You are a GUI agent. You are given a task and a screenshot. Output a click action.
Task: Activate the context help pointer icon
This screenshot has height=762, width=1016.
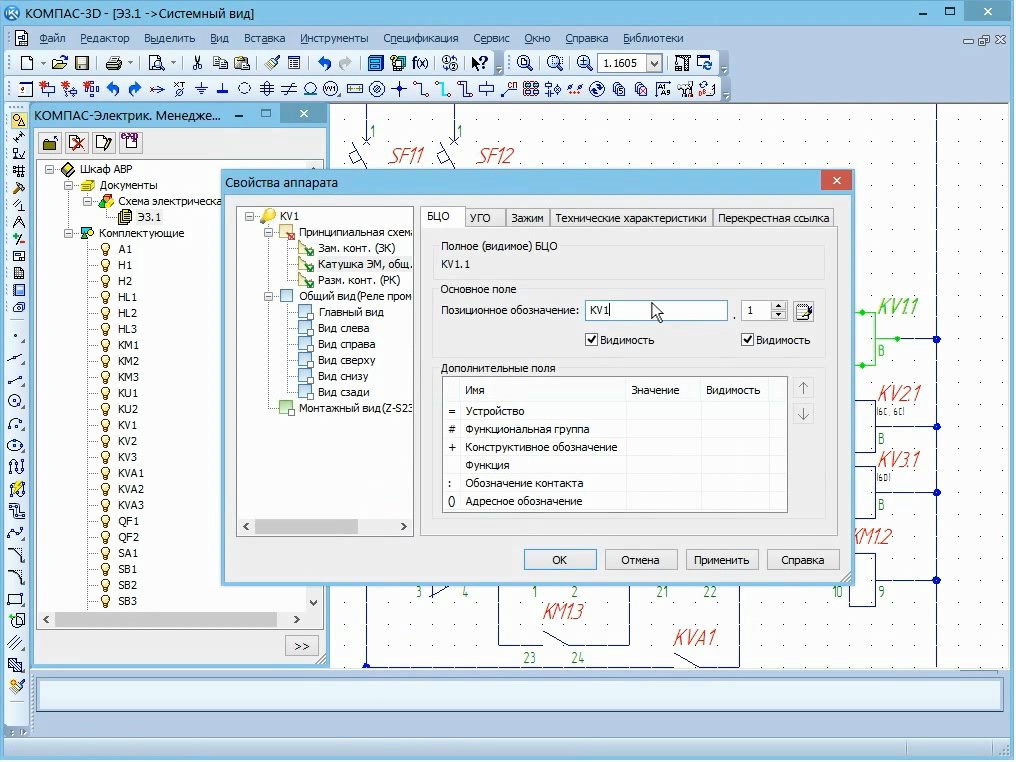click(479, 63)
